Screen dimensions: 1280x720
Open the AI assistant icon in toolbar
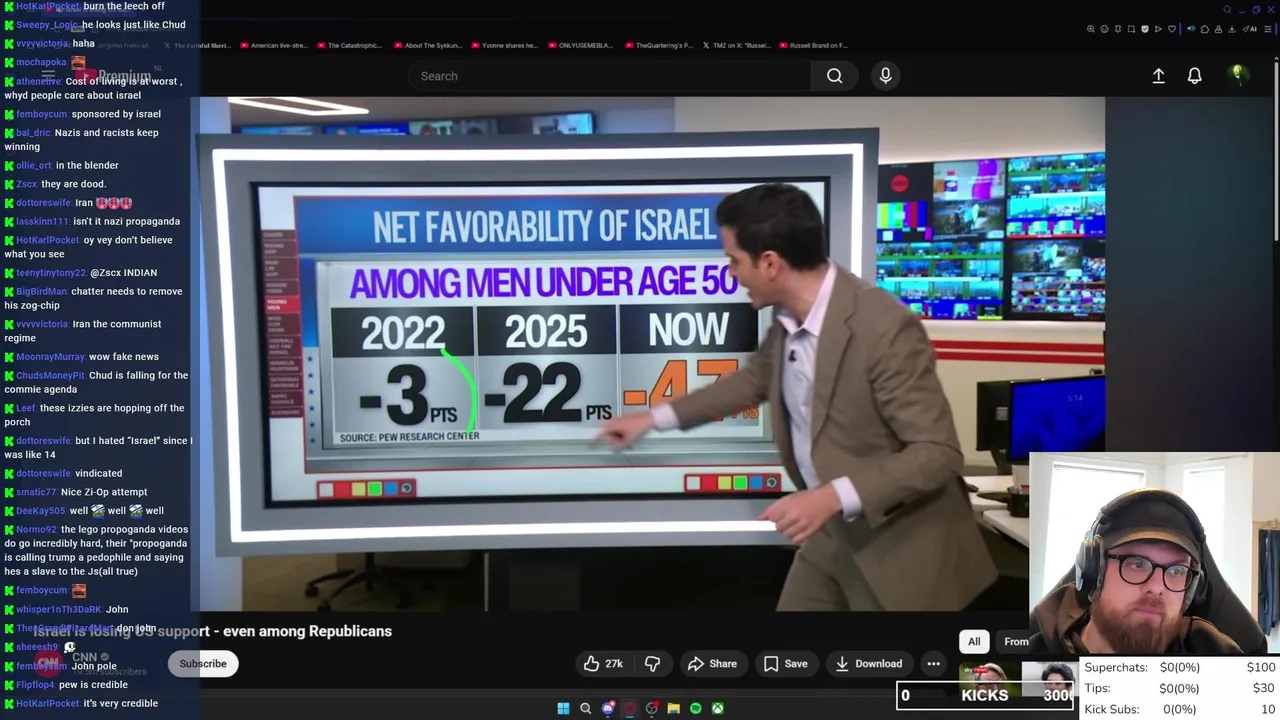pos(1249,29)
